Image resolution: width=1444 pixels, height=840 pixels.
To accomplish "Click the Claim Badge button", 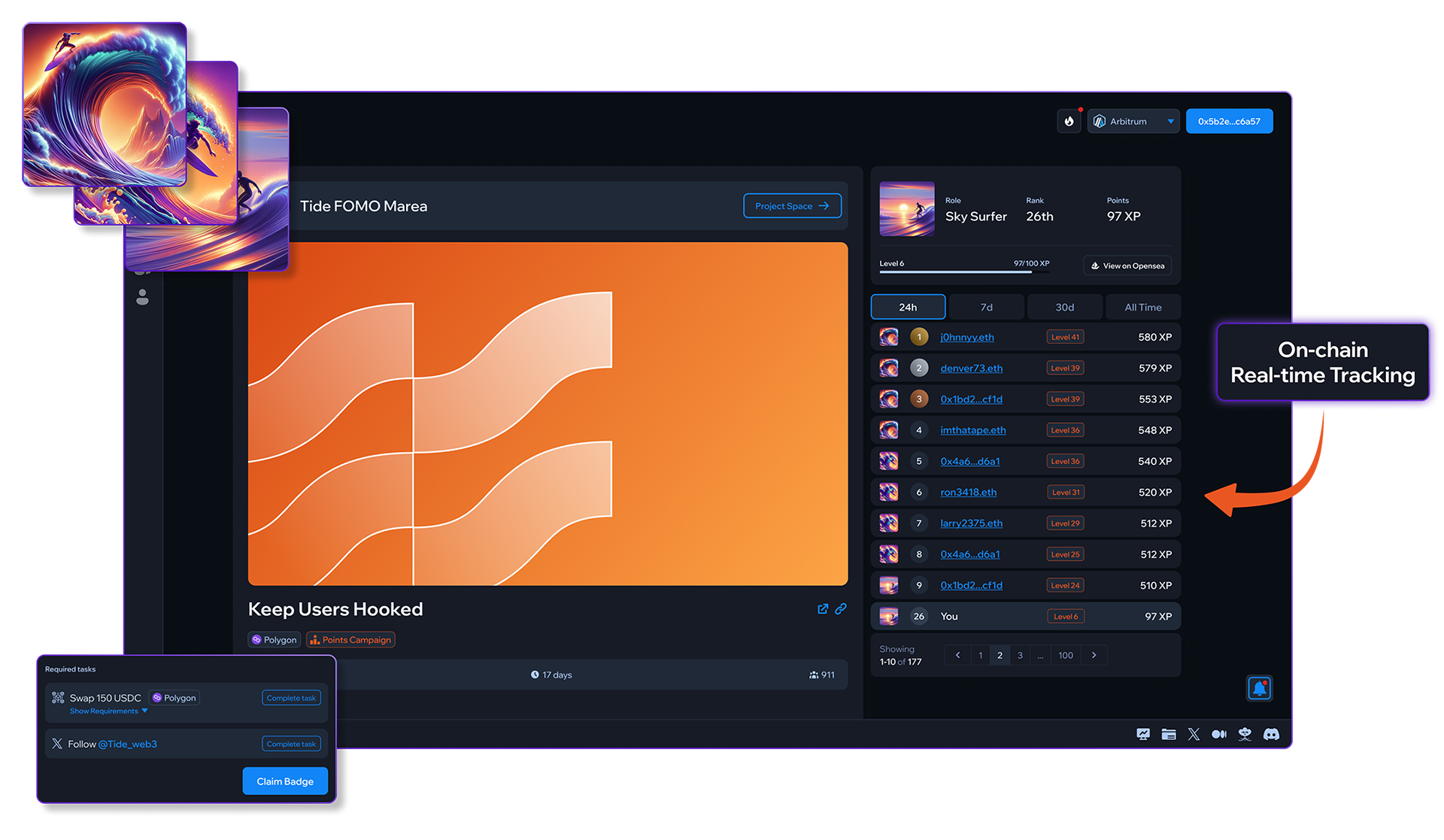I will click(285, 781).
